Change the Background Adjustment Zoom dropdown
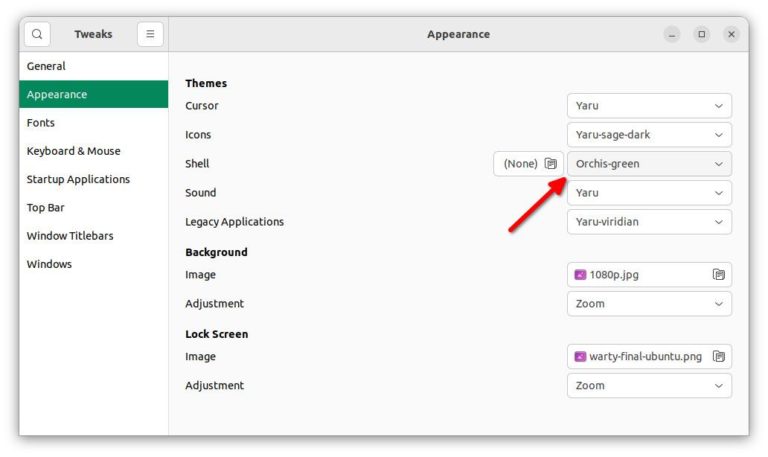 point(649,304)
